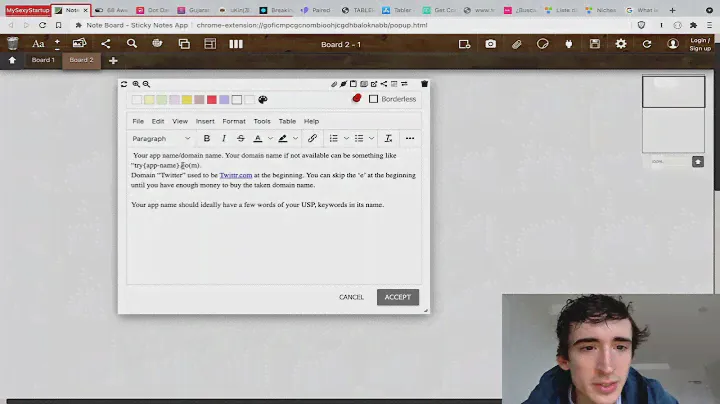Image resolution: width=720 pixels, height=404 pixels.
Task: Pick the red note color swatch
Action: point(211,100)
